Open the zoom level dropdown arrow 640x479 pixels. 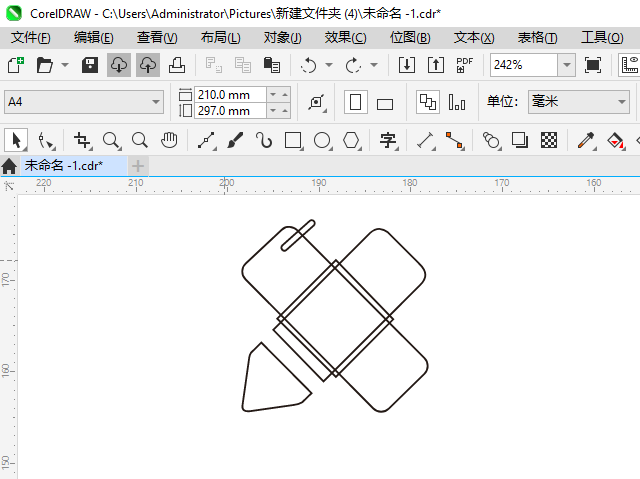point(567,65)
